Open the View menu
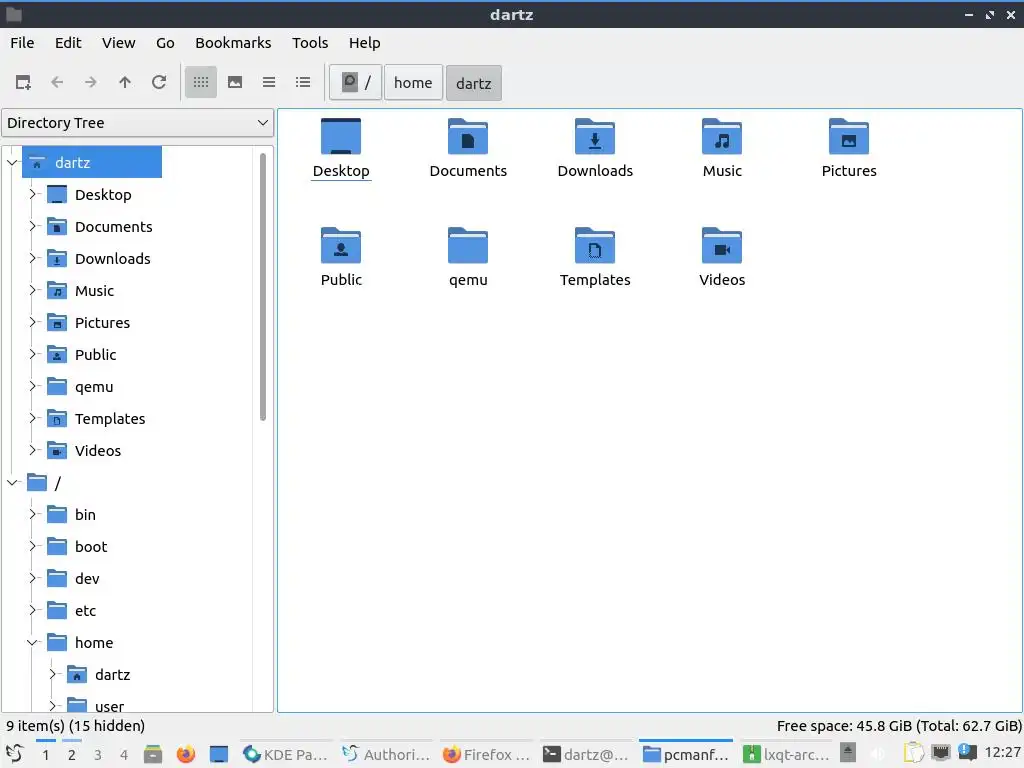Image resolution: width=1024 pixels, height=768 pixels. [118, 43]
